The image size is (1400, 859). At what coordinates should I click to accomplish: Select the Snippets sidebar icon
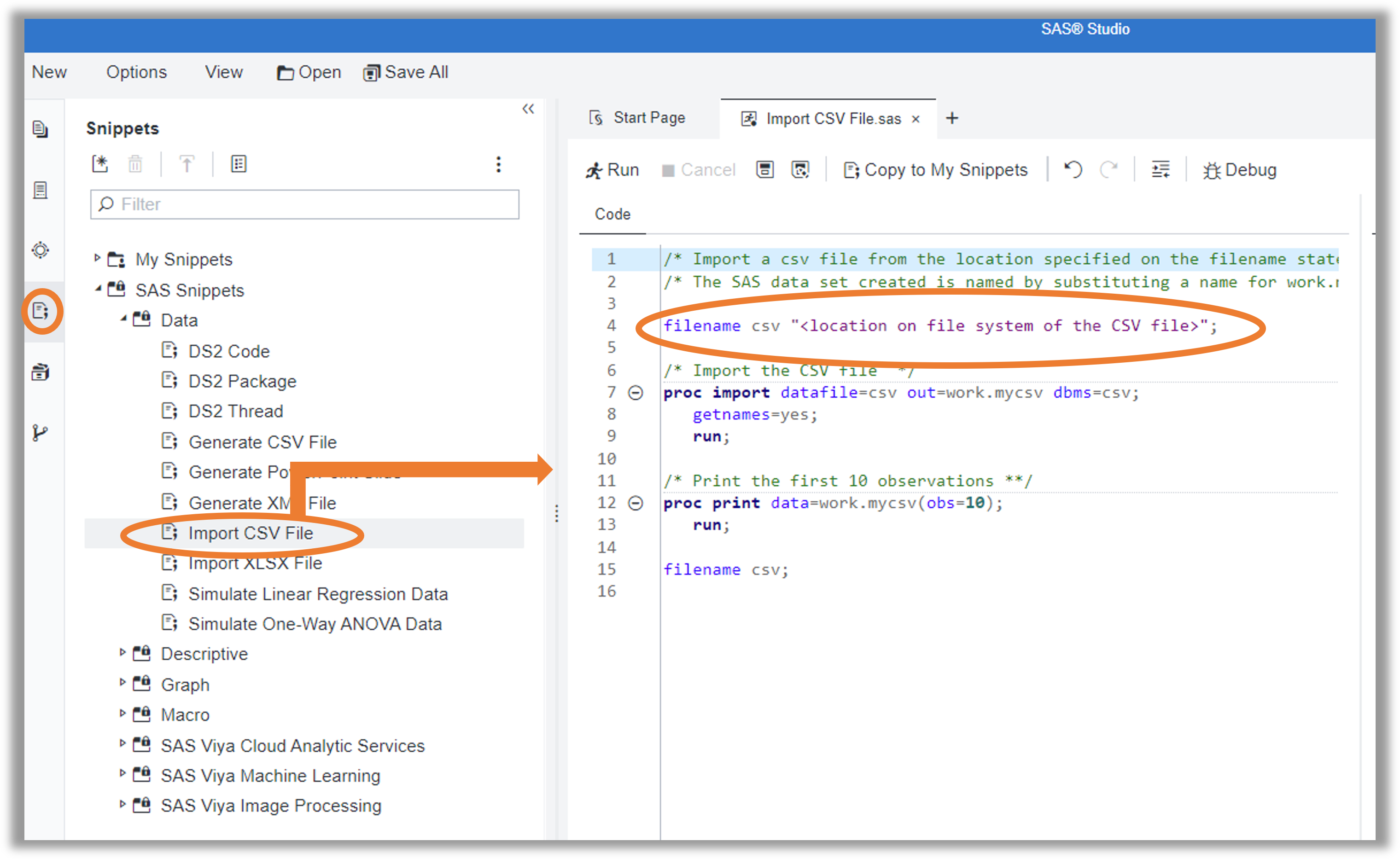coord(41,311)
